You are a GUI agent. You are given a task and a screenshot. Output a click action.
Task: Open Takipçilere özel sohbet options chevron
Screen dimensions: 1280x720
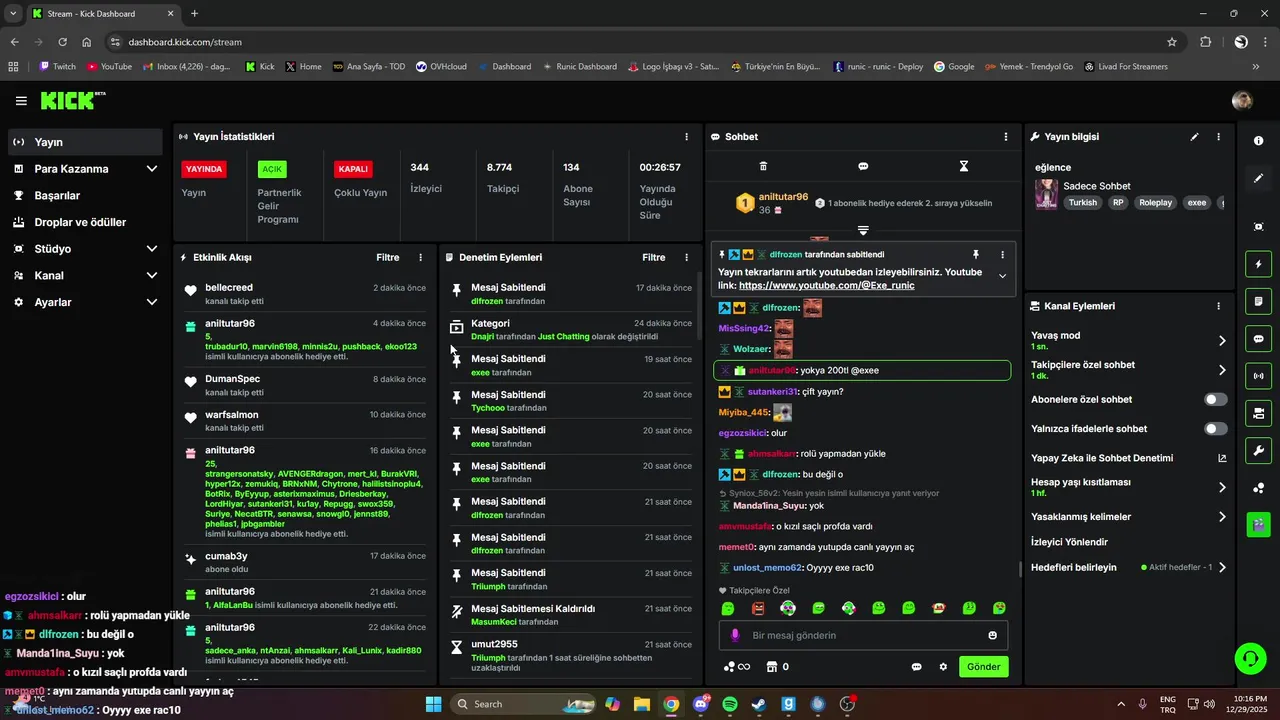[1222, 370]
